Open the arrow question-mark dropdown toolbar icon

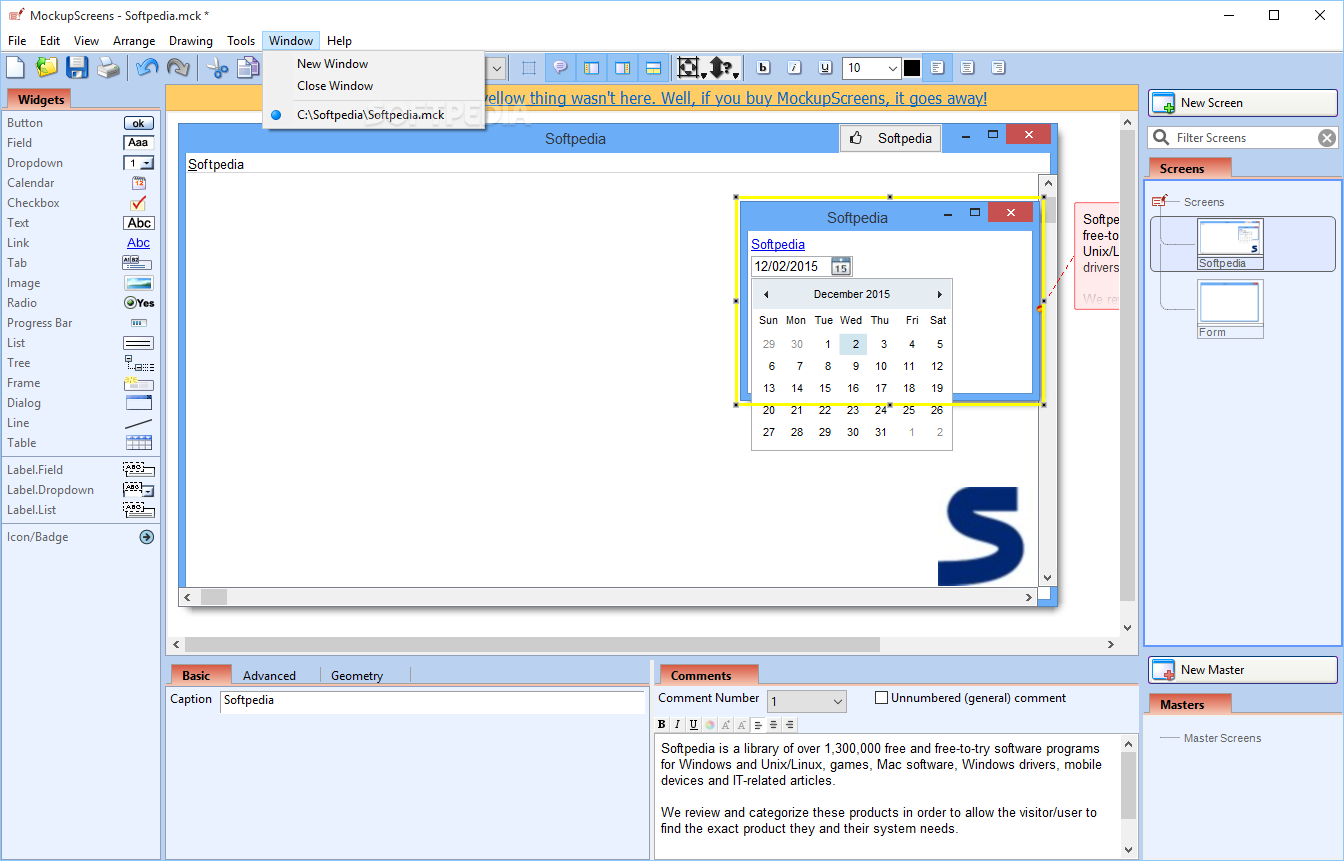pos(724,68)
